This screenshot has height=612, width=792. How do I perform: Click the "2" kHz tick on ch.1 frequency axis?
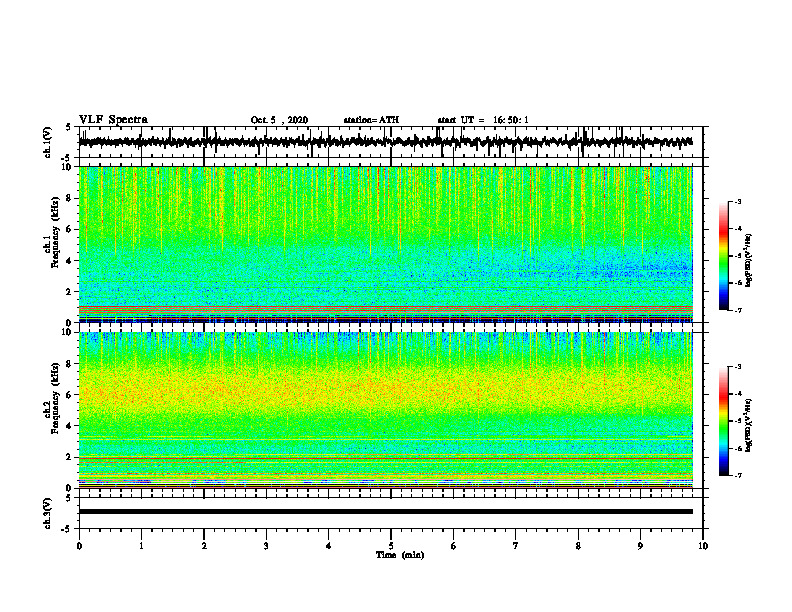pos(70,292)
